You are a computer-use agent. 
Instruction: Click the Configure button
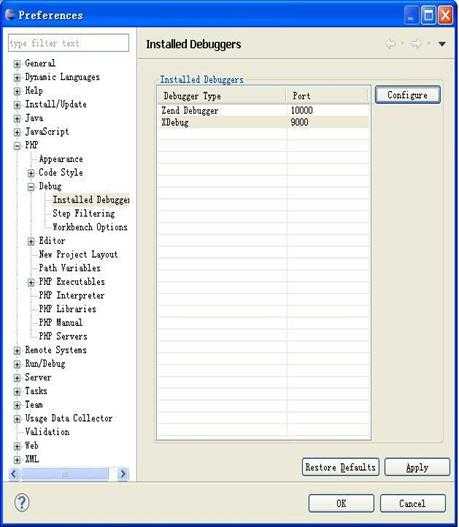(408, 95)
